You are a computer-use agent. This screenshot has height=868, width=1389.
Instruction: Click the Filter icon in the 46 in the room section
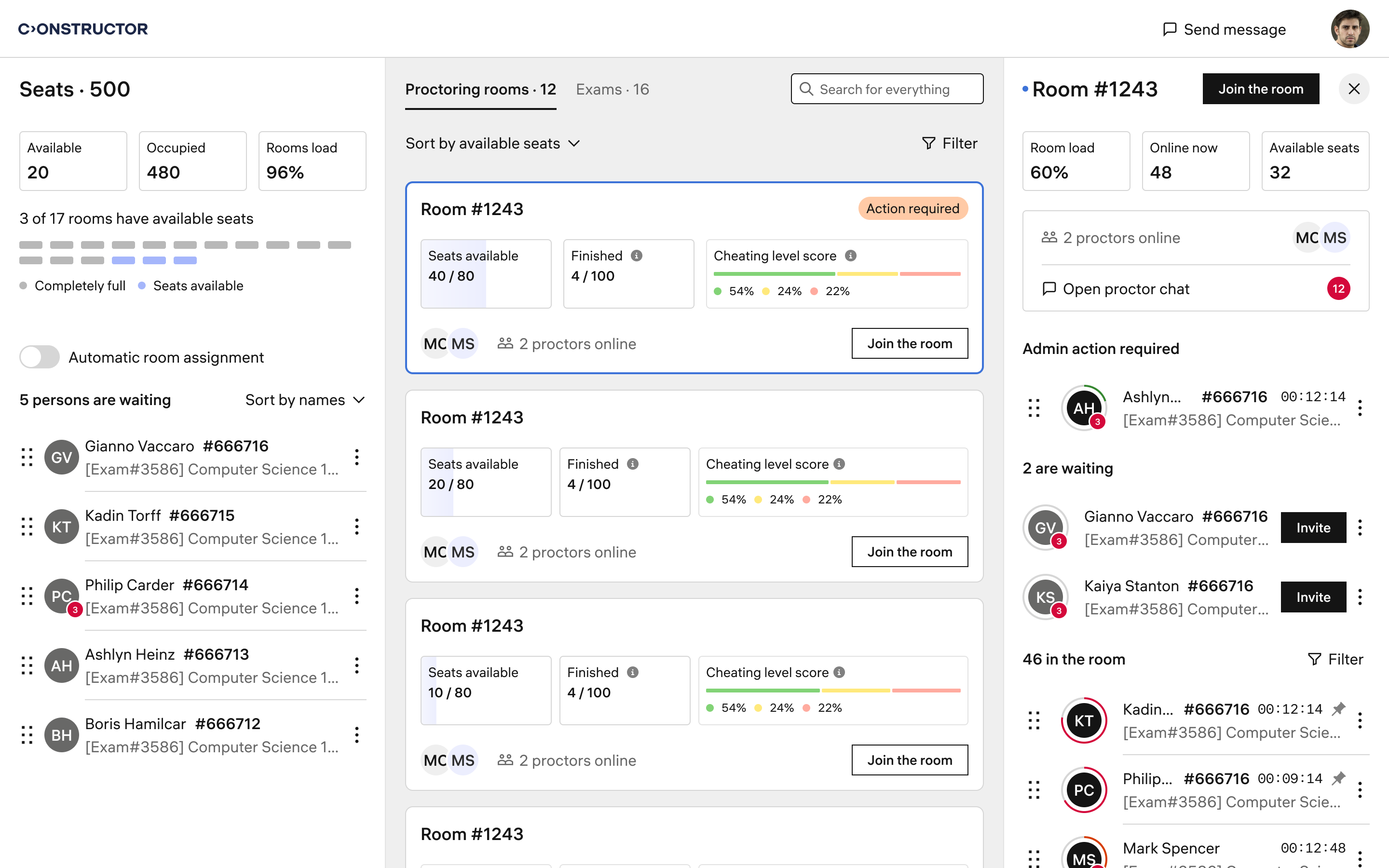click(x=1314, y=660)
